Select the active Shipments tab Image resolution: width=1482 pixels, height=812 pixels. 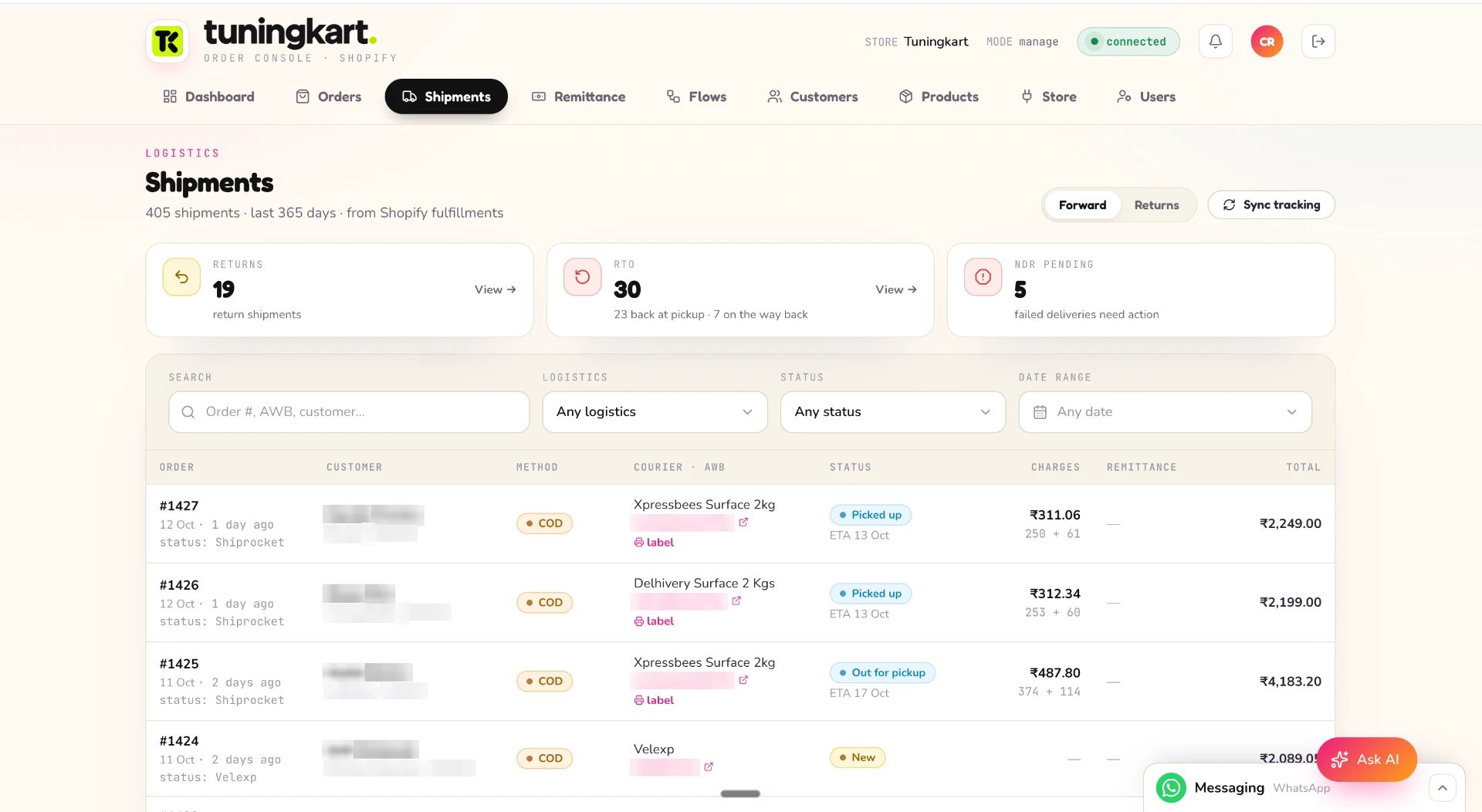pyautogui.click(x=446, y=96)
